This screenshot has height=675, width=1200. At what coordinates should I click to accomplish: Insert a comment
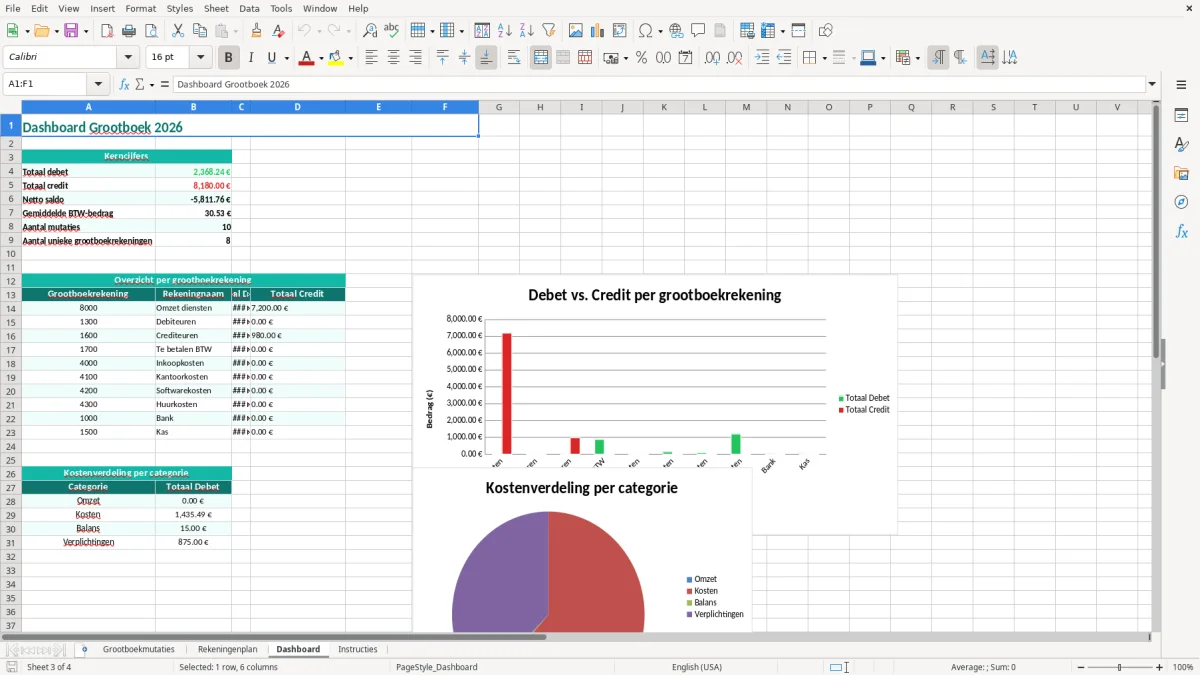click(698, 31)
